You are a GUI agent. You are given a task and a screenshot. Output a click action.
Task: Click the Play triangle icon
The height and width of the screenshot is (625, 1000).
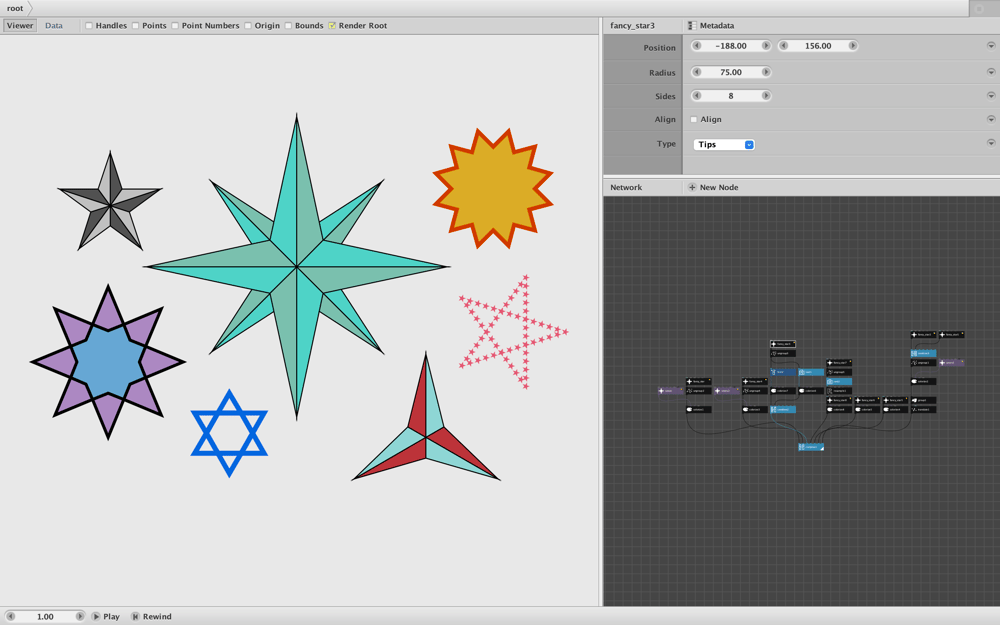[96, 616]
